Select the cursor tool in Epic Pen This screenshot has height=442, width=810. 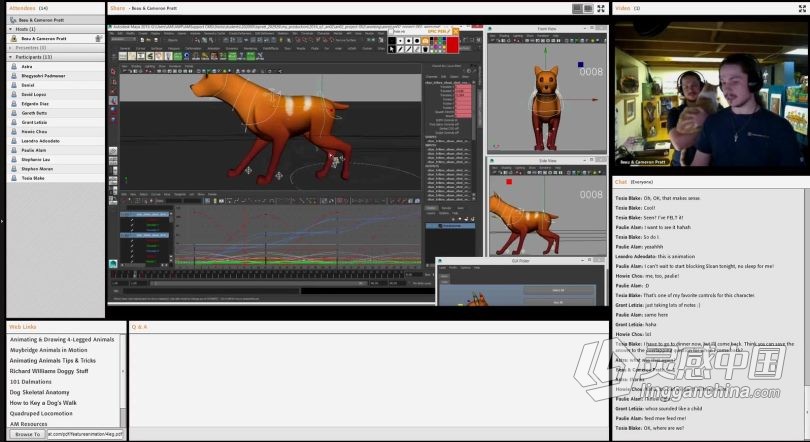392,49
